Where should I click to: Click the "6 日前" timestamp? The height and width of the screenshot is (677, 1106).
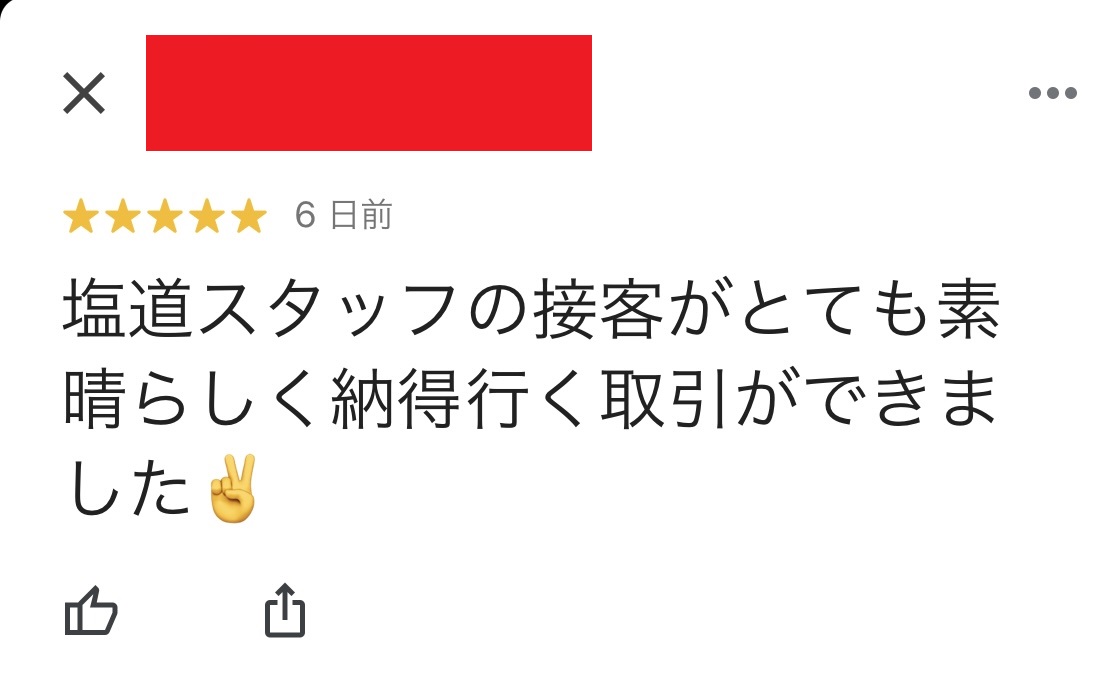click(x=344, y=215)
